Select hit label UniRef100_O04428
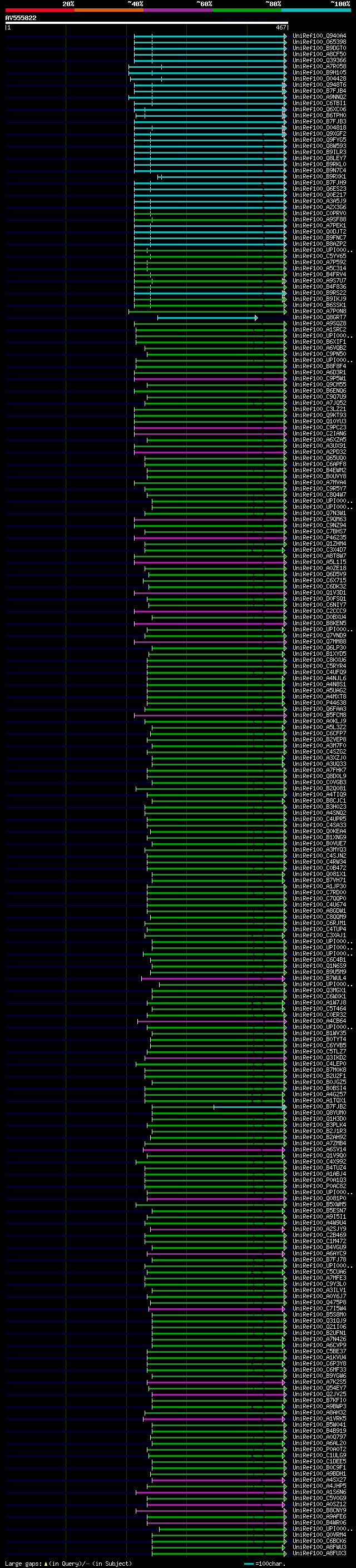This screenshot has height=1568, width=356. tap(319, 78)
